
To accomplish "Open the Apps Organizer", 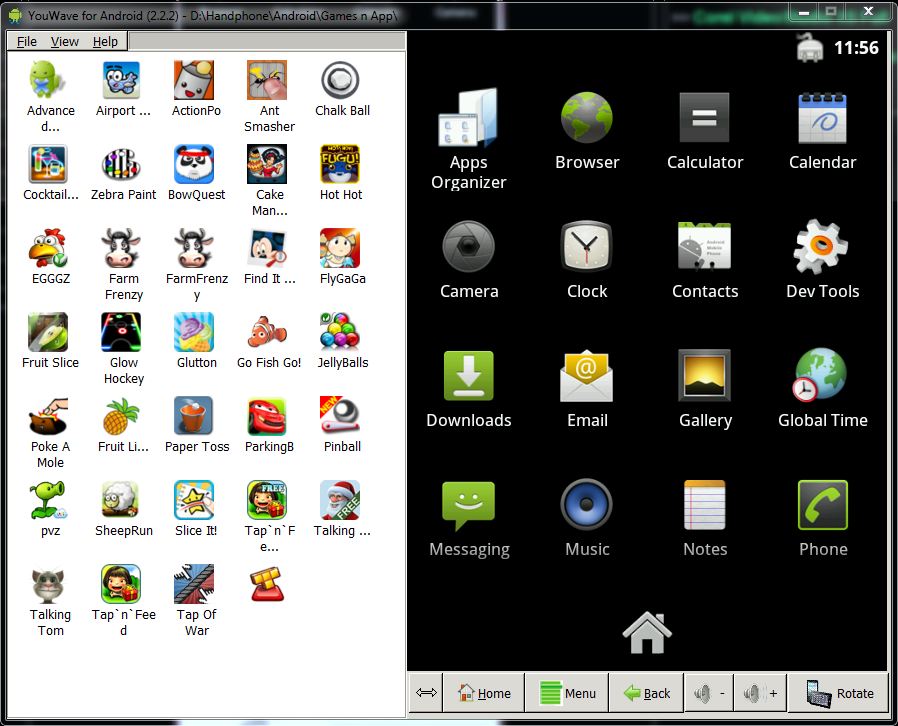I will coord(468,117).
